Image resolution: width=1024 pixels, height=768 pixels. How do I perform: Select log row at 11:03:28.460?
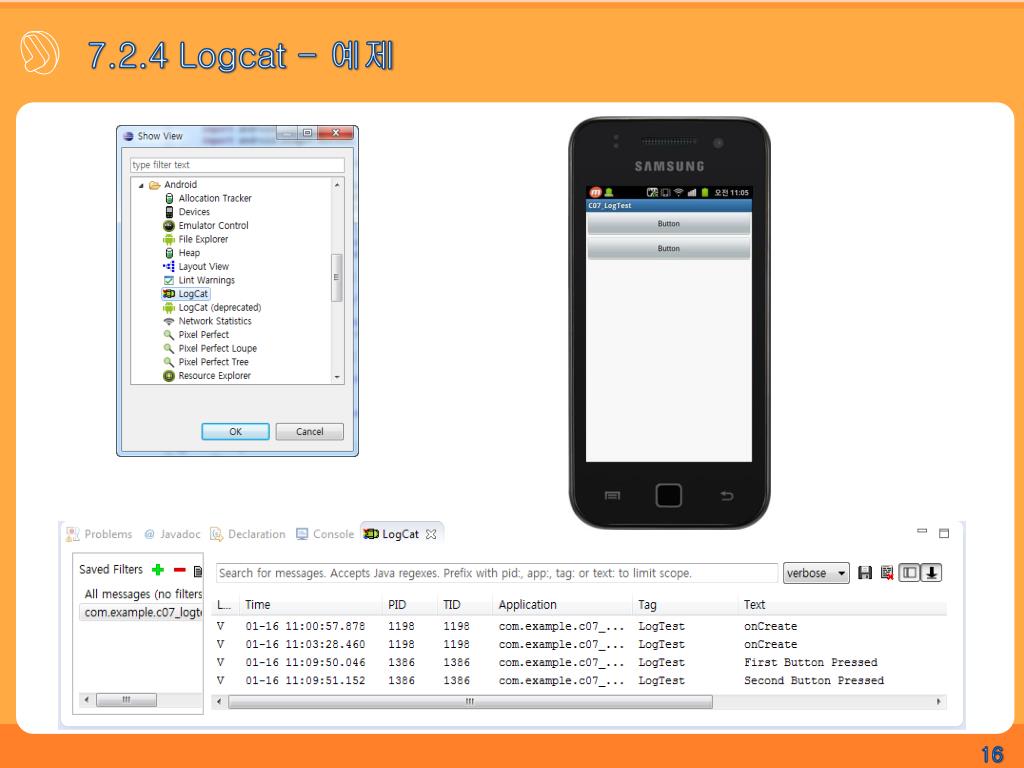coord(580,645)
